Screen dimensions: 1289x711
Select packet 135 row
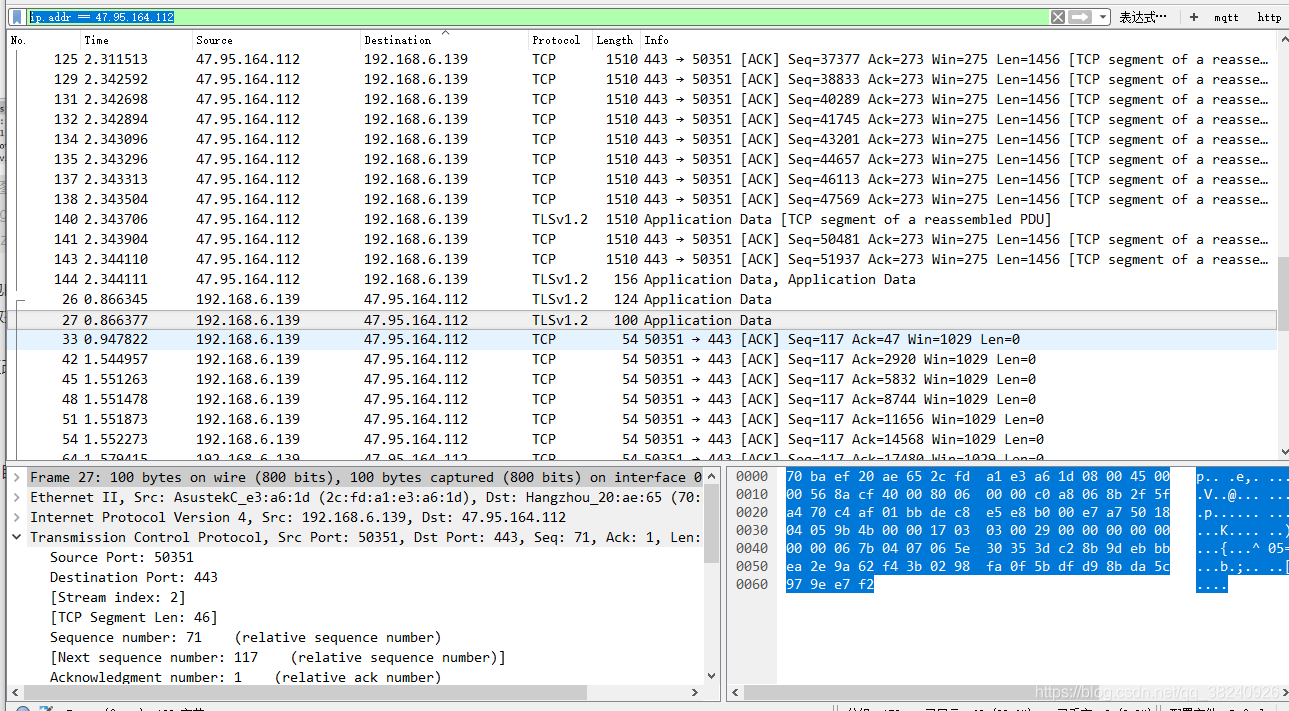tap(641, 159)
